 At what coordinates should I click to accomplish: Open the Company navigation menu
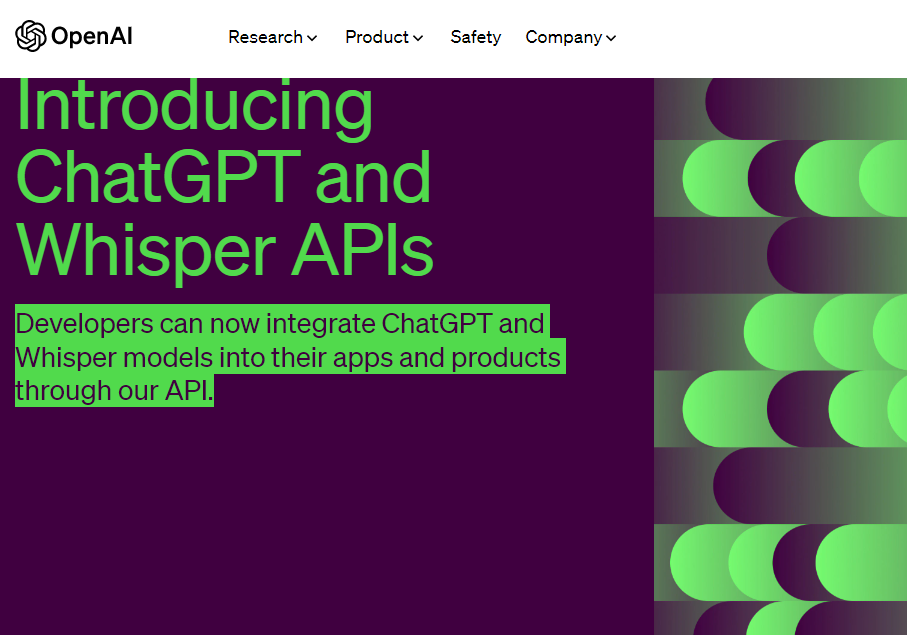570,37
